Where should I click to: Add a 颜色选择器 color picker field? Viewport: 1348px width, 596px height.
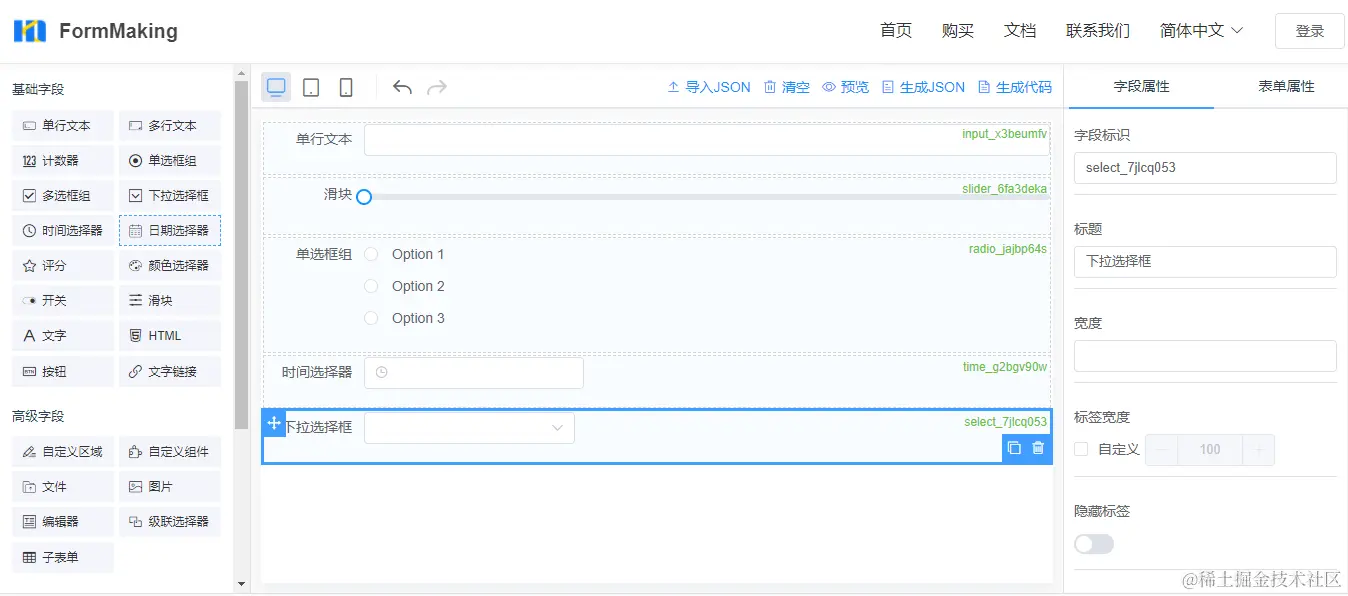(170, 265)
